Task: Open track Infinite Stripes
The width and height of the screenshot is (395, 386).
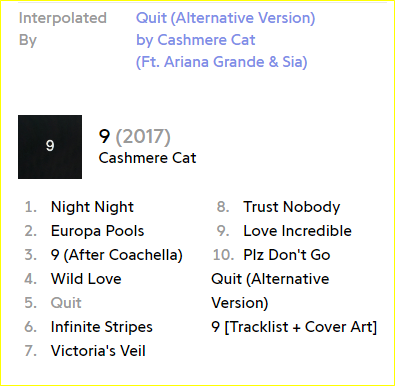Action: click(102, 327)
